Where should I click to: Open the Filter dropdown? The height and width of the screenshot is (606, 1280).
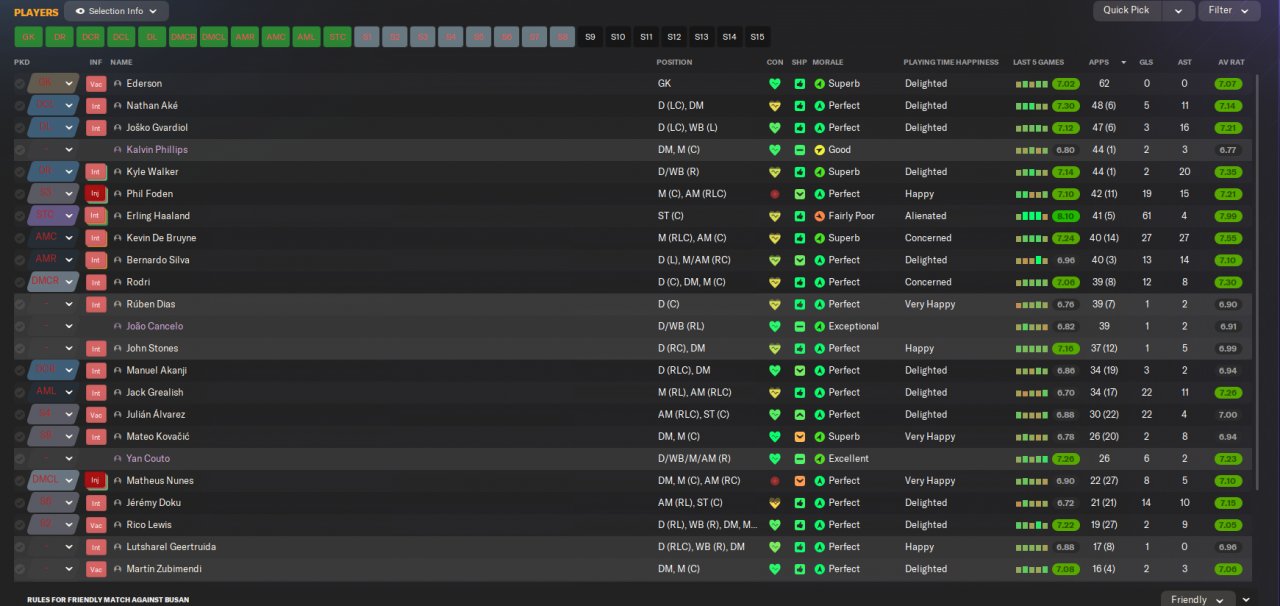(1228, 10)
